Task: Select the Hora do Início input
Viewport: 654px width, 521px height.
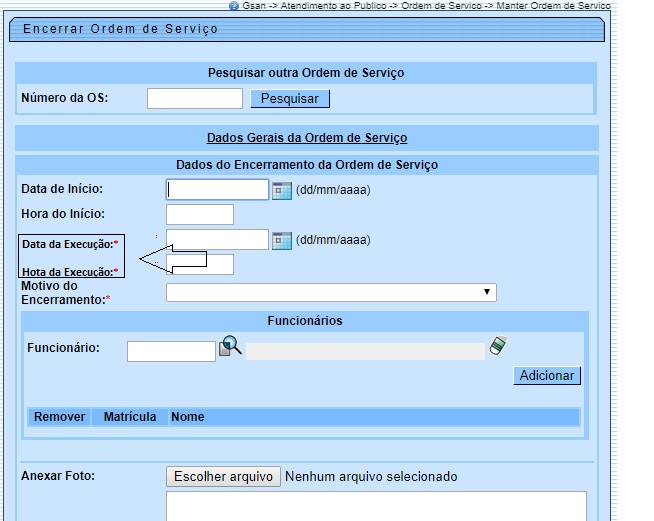Action: point(200,215)
